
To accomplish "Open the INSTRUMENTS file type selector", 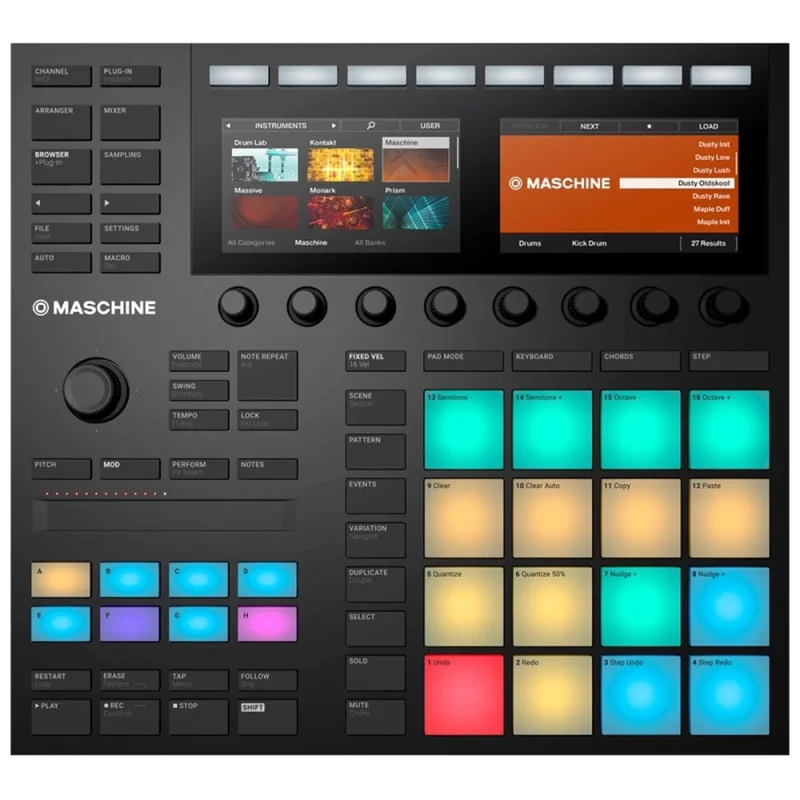I will click(x=281, y=126).
